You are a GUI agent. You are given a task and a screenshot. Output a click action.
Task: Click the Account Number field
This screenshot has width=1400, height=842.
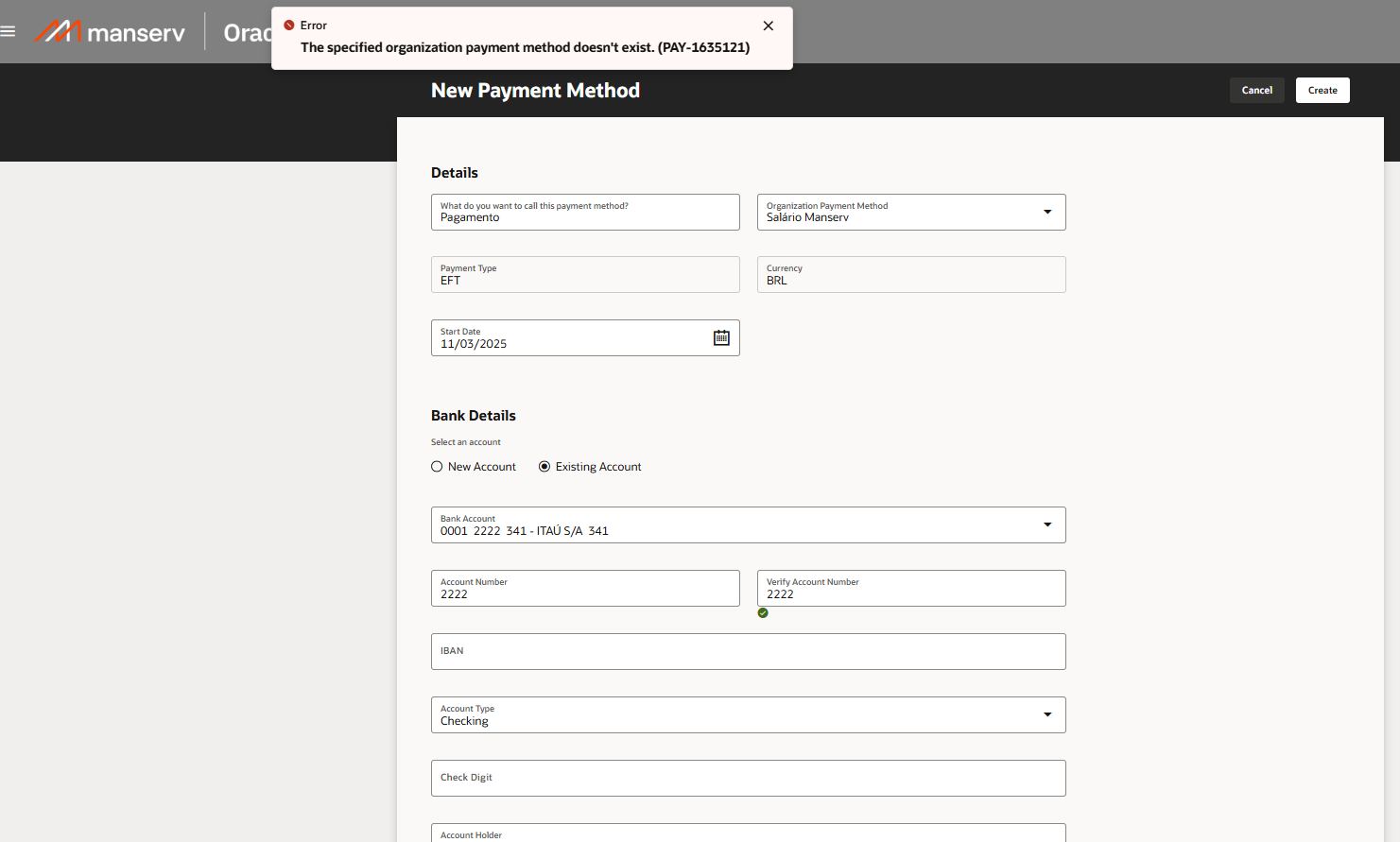tap(585, 589)
